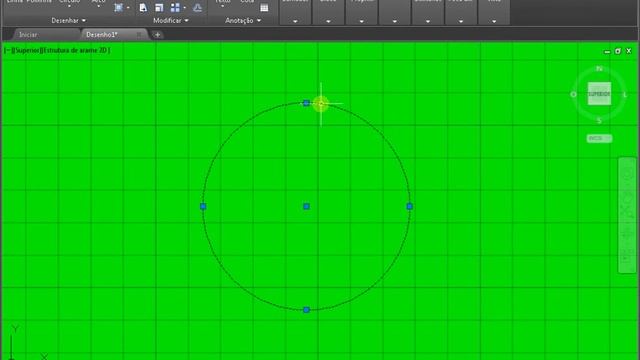Open the Arco tool dropdown arrow

tap(98, 7)
